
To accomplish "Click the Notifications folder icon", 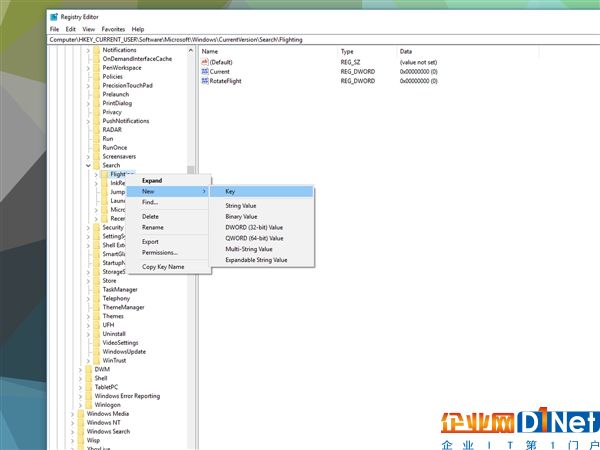I will click(96, 50).
